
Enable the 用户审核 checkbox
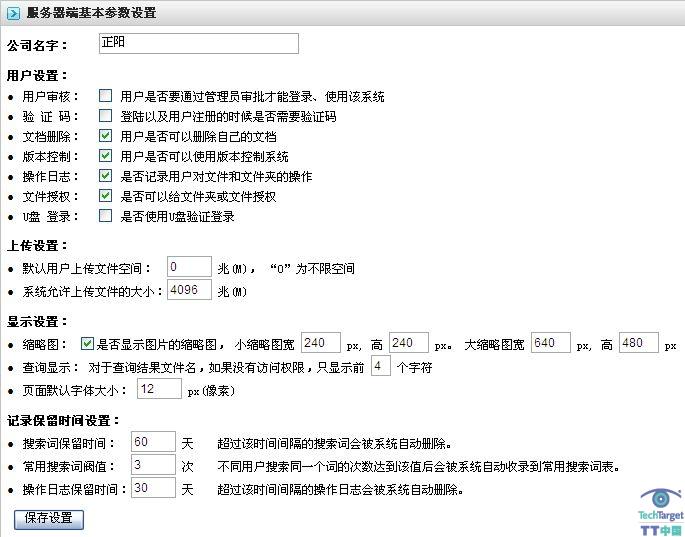click(105, 96)
